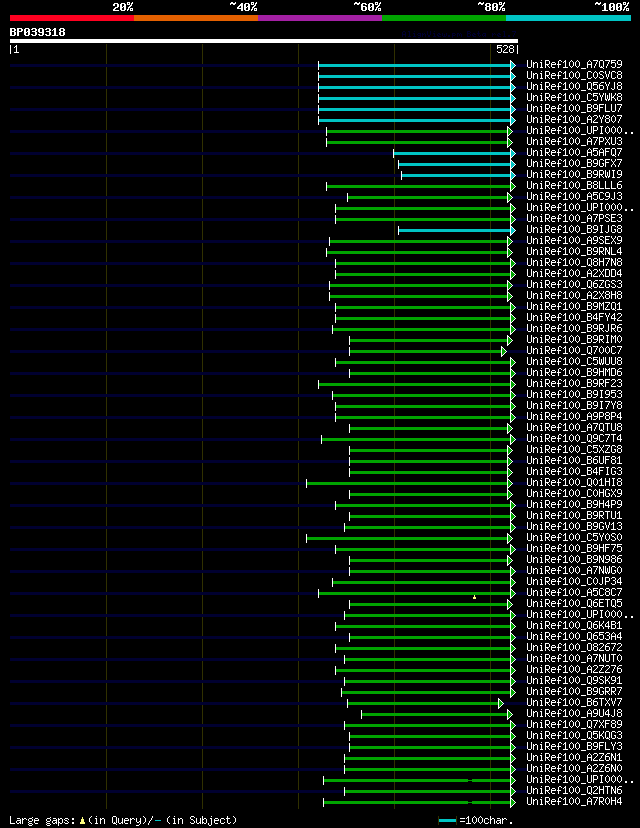This screenshot has height=828, width=640.
Task: Click the UniRef100_B9IJG8 hit name
Action: coord(574,230)
